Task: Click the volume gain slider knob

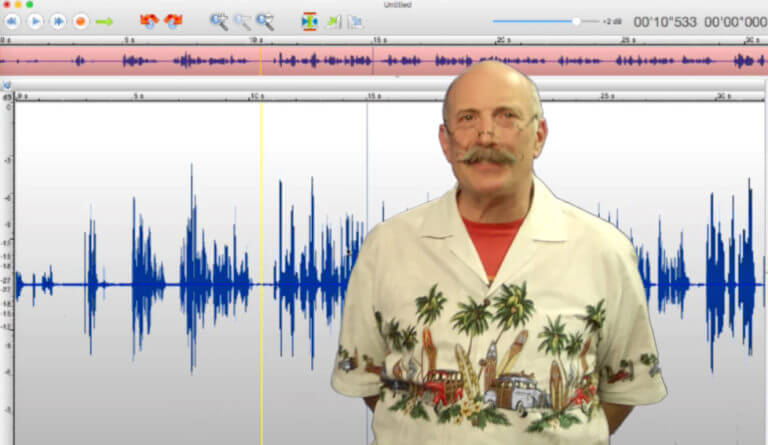Action: [576, 21]
